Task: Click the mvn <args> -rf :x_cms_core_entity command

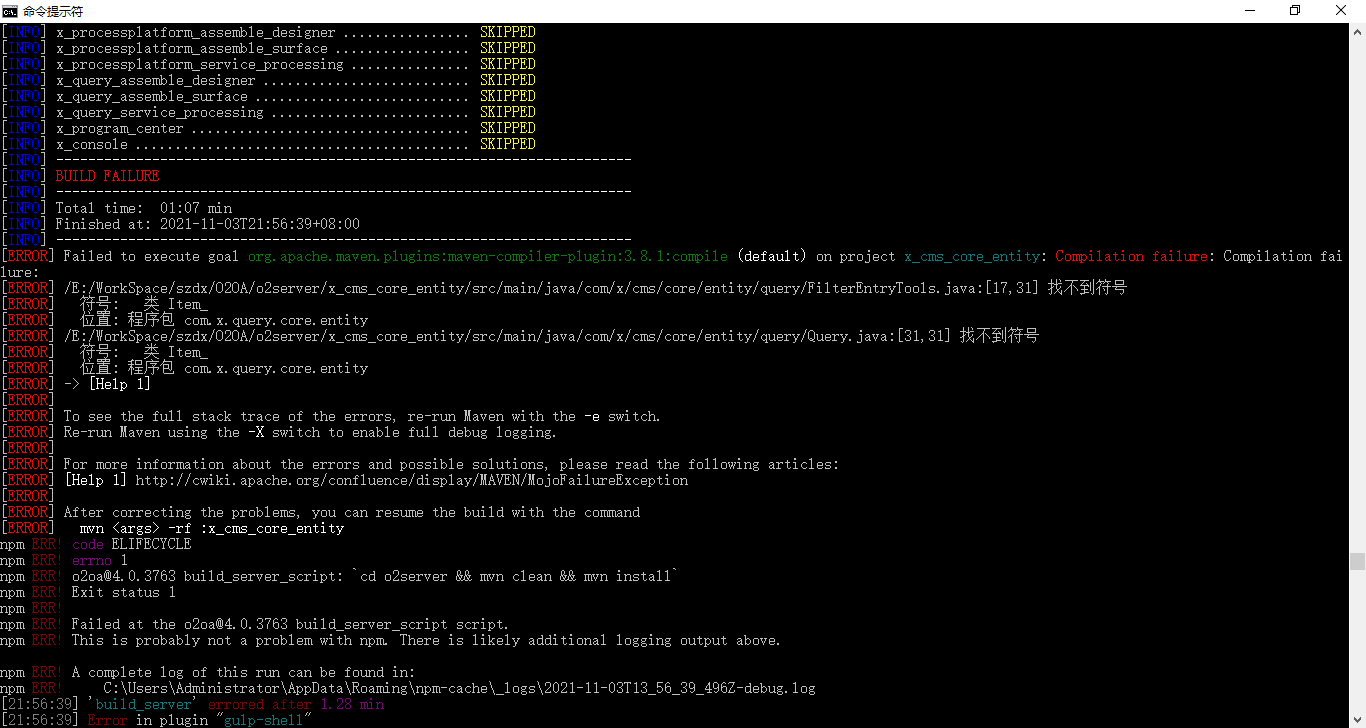Action: (212, 528)
